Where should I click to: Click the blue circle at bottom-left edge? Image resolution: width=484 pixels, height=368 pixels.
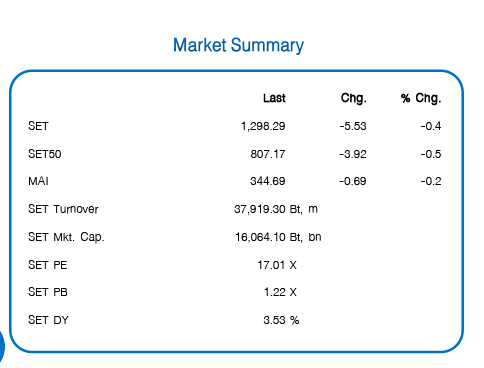point(2,346)
